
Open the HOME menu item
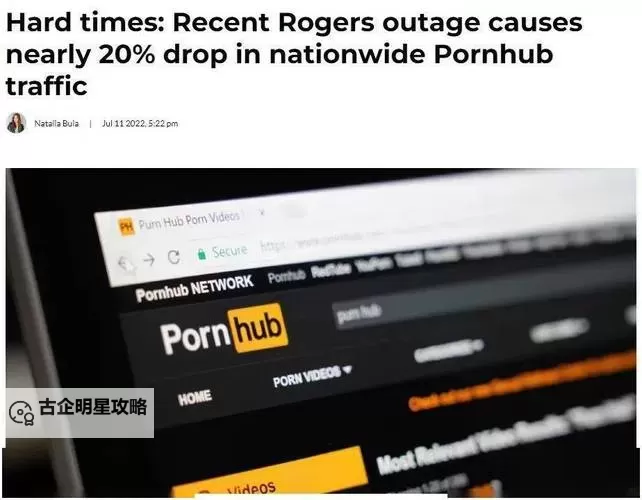[195, 397]
